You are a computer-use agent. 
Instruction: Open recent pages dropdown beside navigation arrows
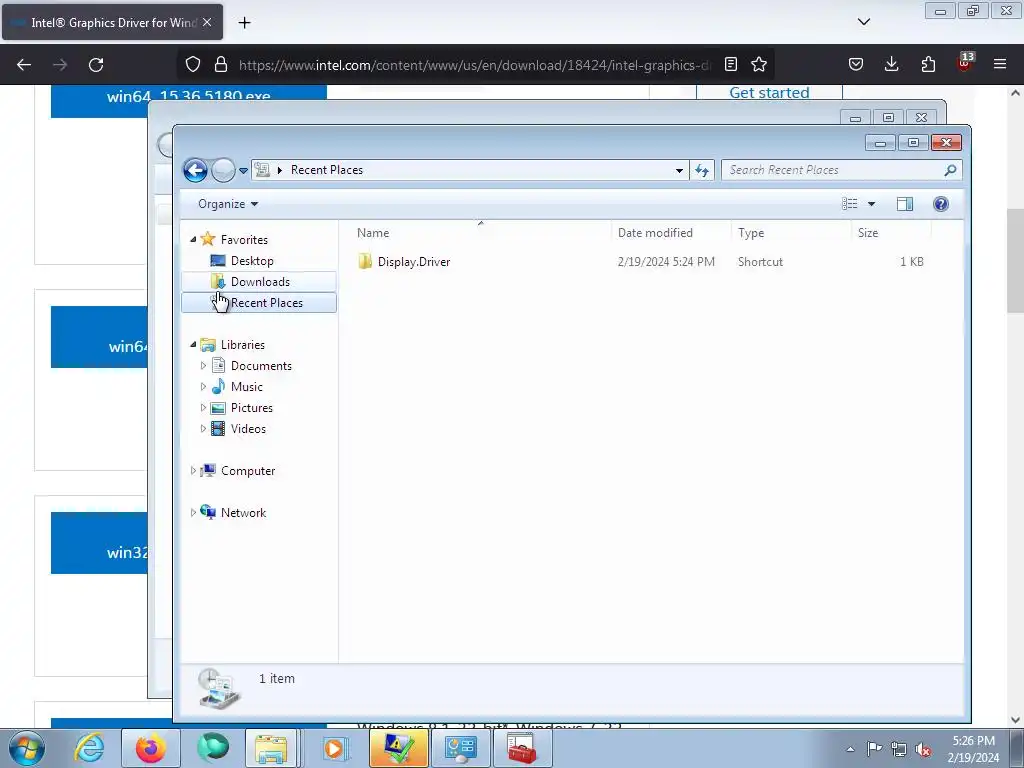pos(243,170)
